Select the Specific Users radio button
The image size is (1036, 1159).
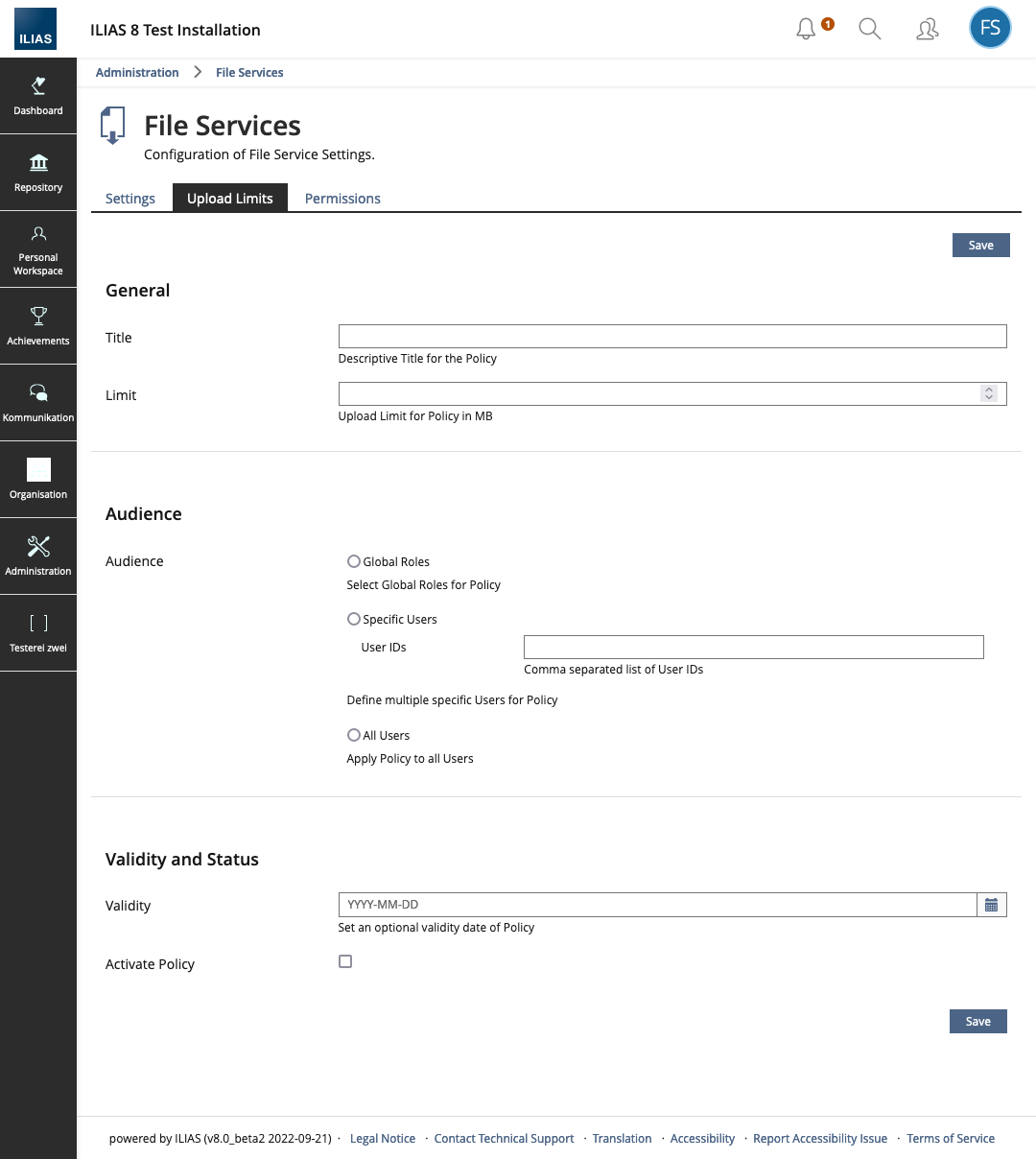tap(354, 619)
